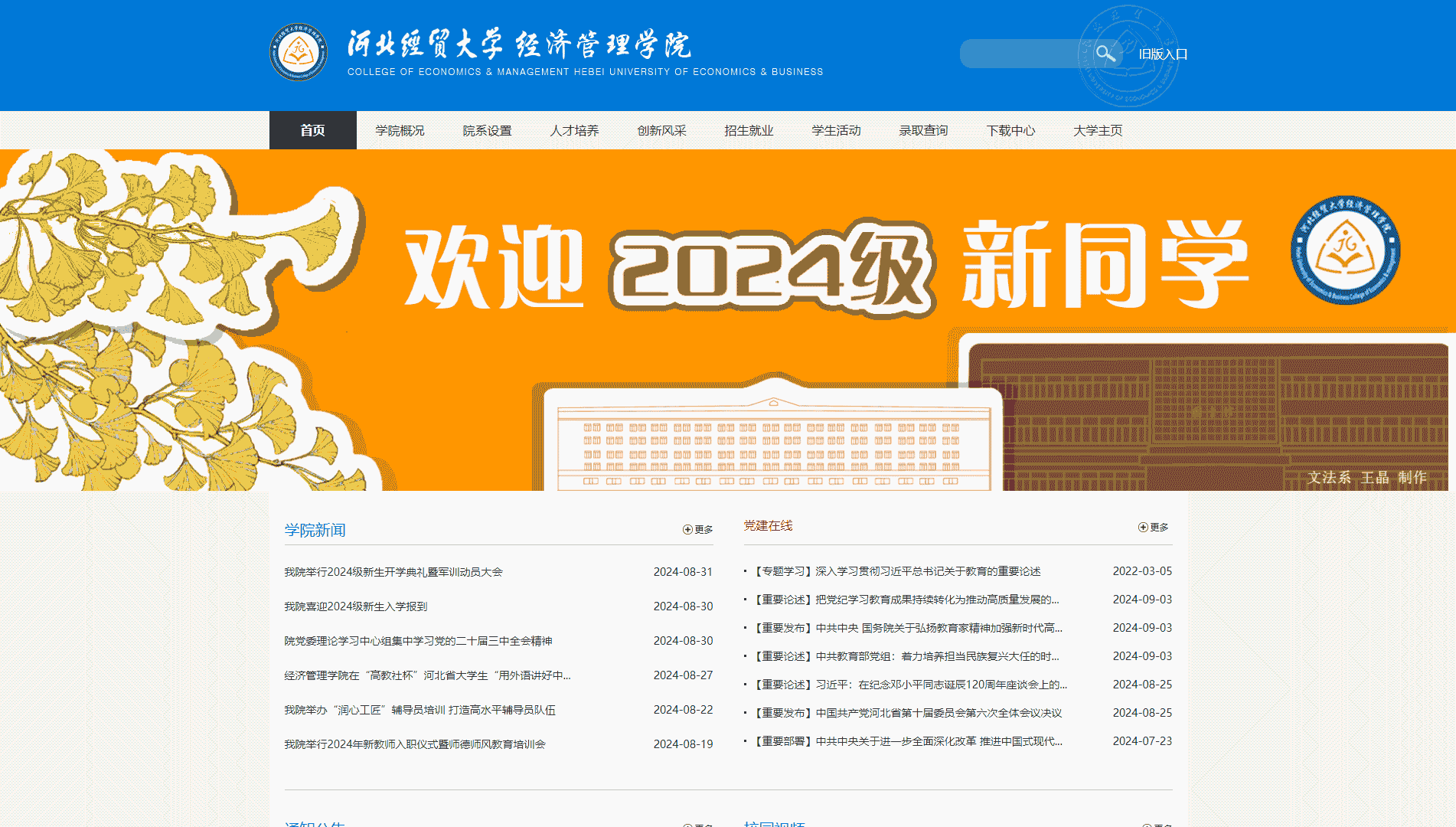1456x827 pixels.
Task: Open the 学院概况 menu item
Action: (400, 131)
